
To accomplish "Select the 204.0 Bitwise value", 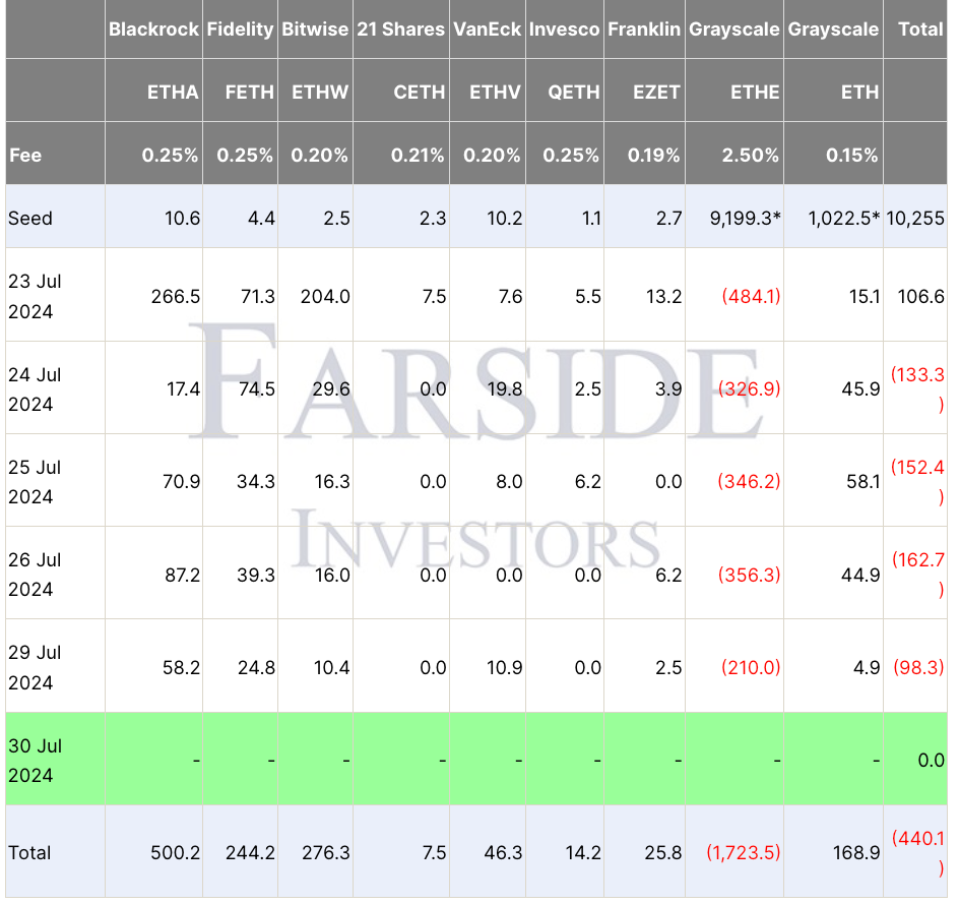I will (326, 296).
